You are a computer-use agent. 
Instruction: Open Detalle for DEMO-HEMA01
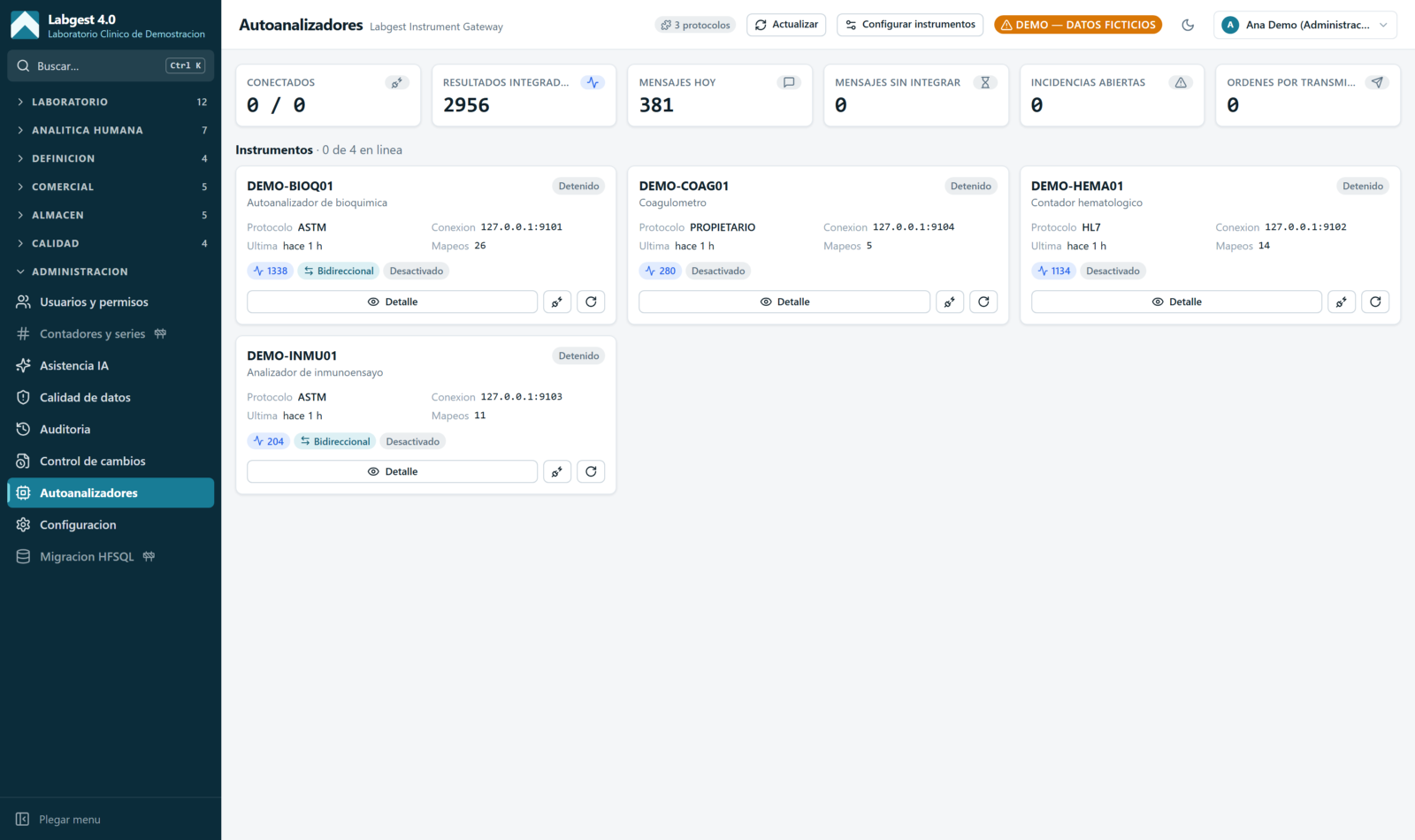coord(1176,302)
